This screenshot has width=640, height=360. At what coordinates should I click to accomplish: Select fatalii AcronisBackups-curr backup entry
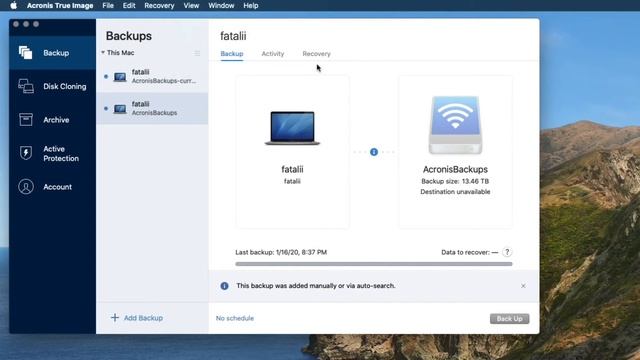[152, 76]
